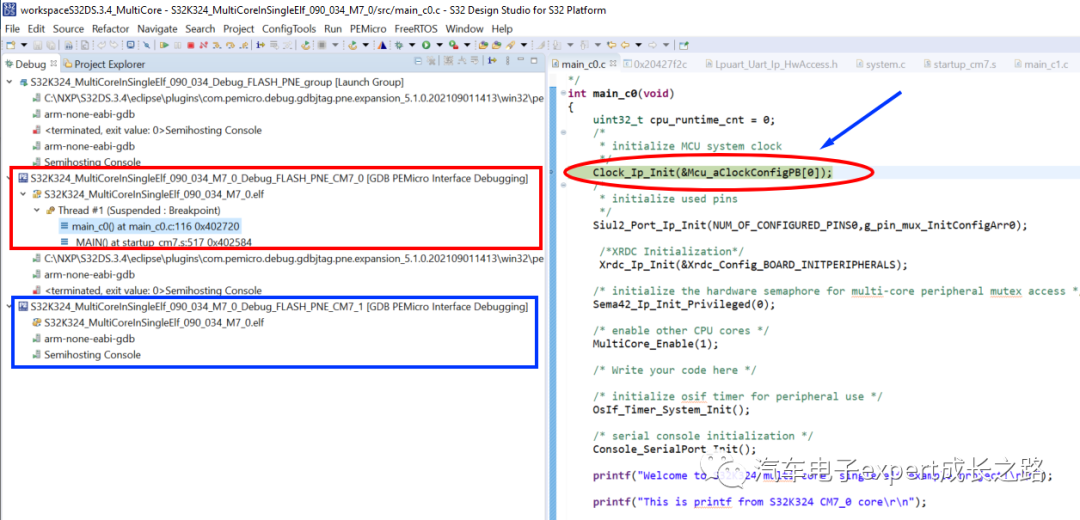Click the Restart debug session icon

306,45
